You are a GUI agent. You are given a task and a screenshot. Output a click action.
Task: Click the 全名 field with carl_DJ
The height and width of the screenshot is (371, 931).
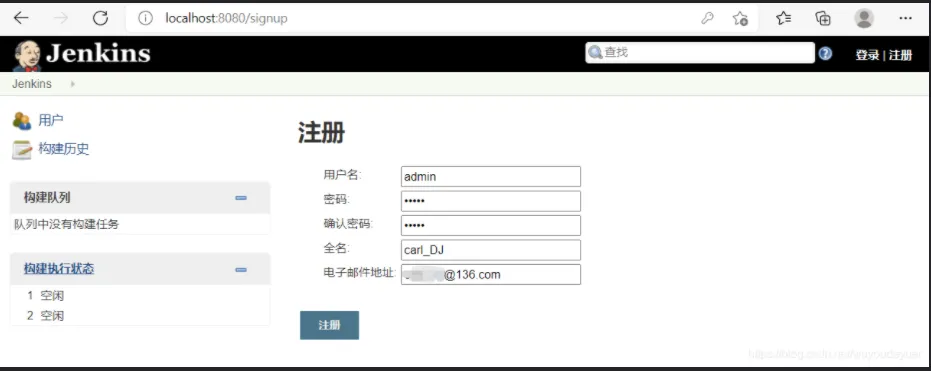pos(490,250)
